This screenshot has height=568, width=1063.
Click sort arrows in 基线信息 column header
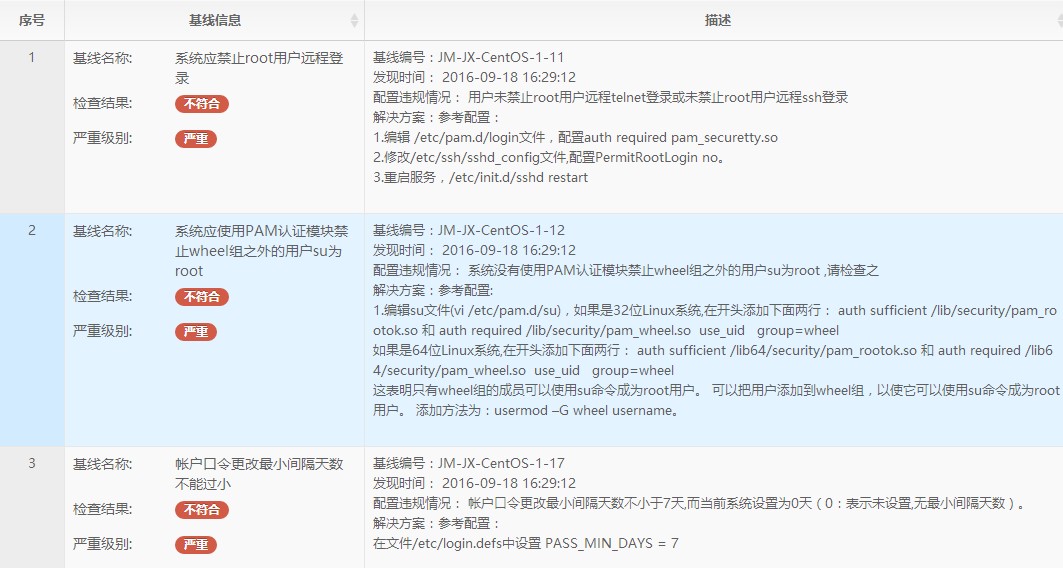tap(354, 20)
